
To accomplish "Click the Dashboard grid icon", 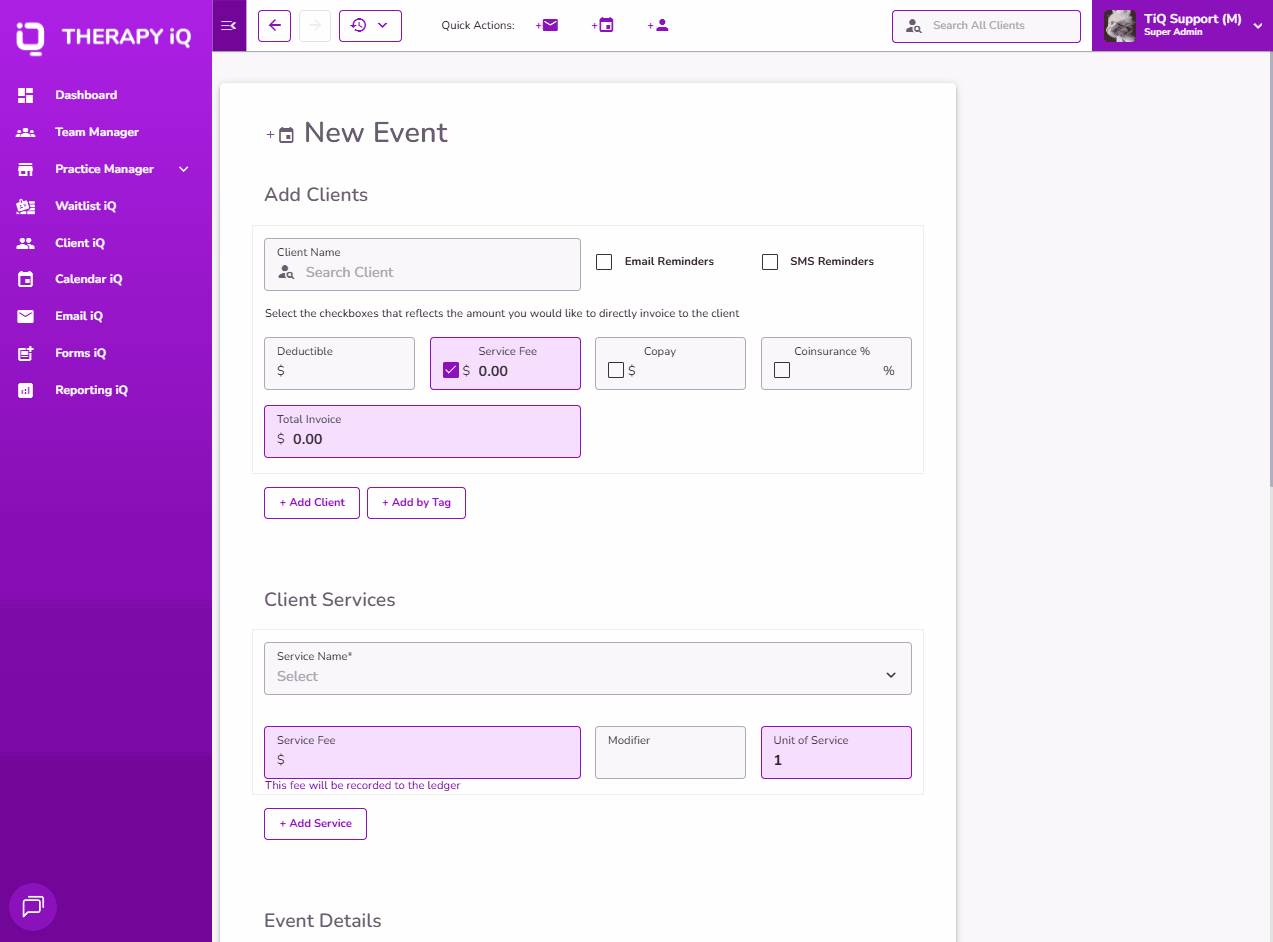I will click(26, 95).
